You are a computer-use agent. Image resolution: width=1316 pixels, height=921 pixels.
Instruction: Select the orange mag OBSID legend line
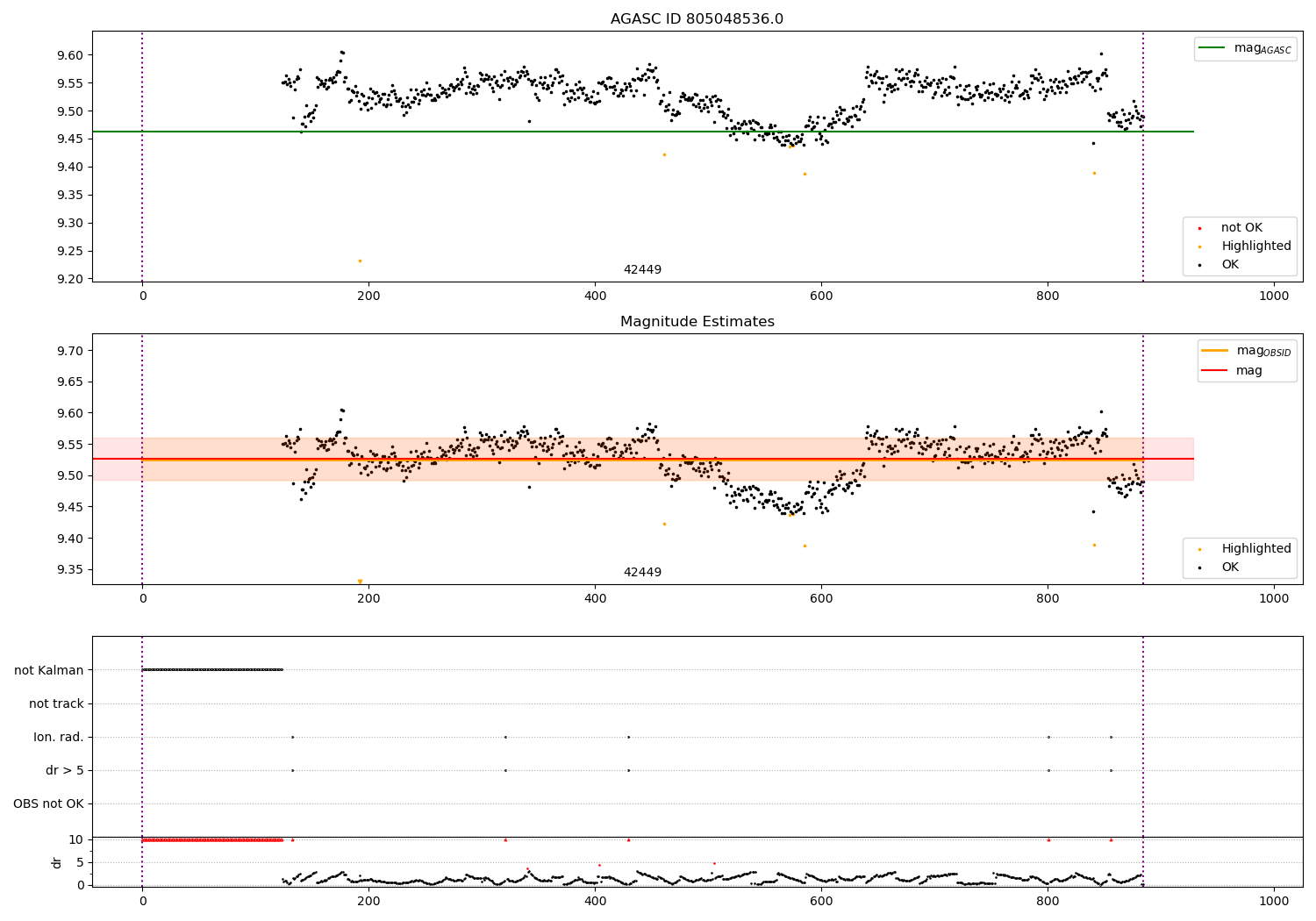point(1216,351)
